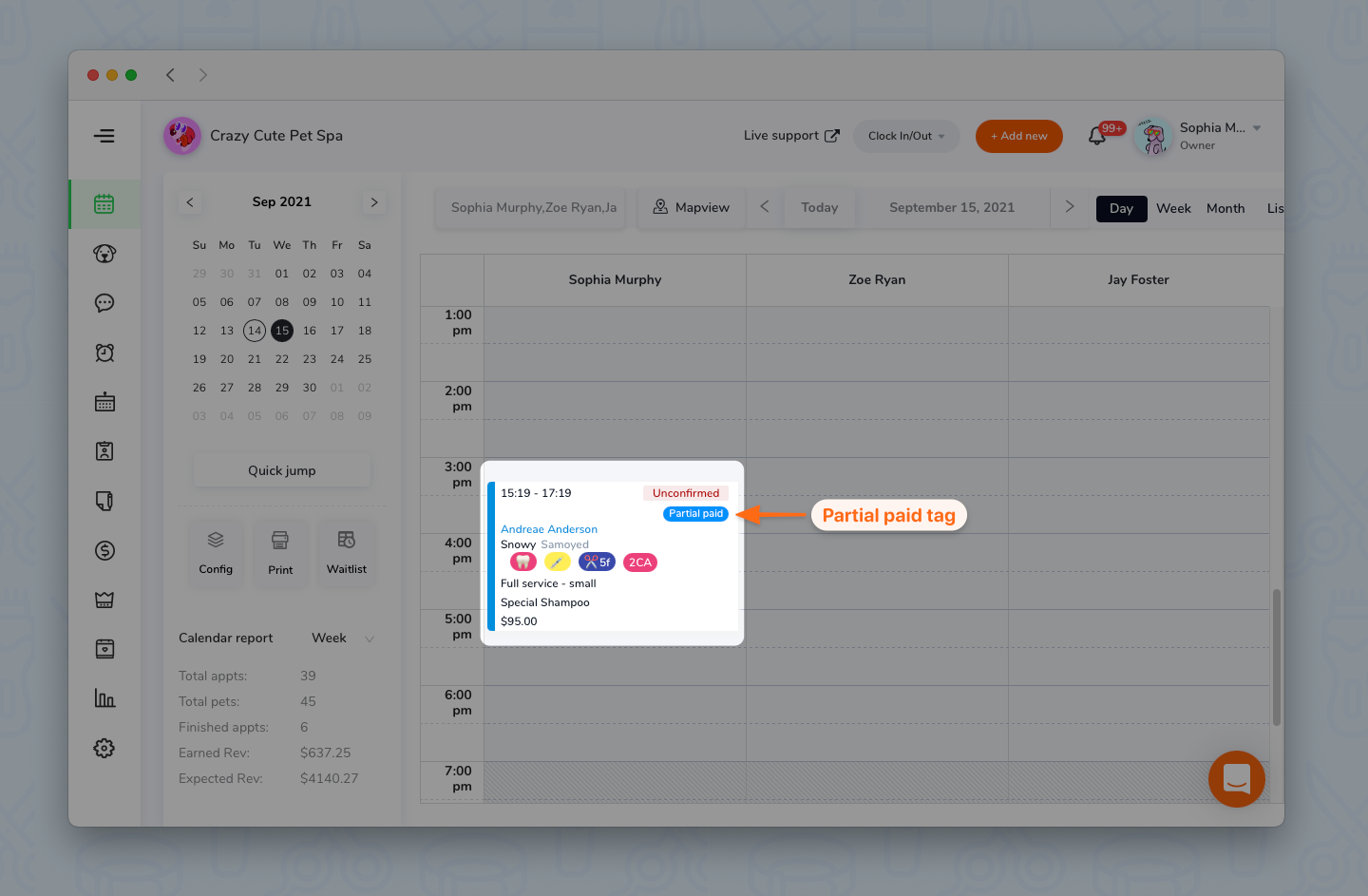
Task: Click Expected Rev value $4140.27
Action: coord(329,779)
